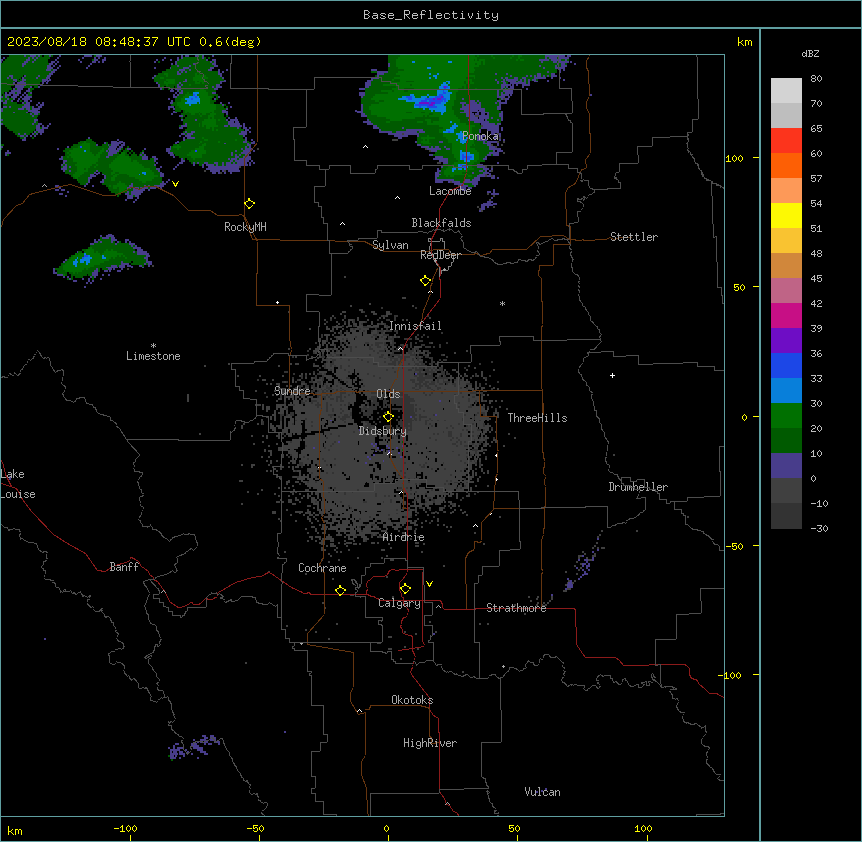Pick the light blue 33-30 dBZ legend swatch
Viewport: 862px width, 842px height.
(786, 390)
